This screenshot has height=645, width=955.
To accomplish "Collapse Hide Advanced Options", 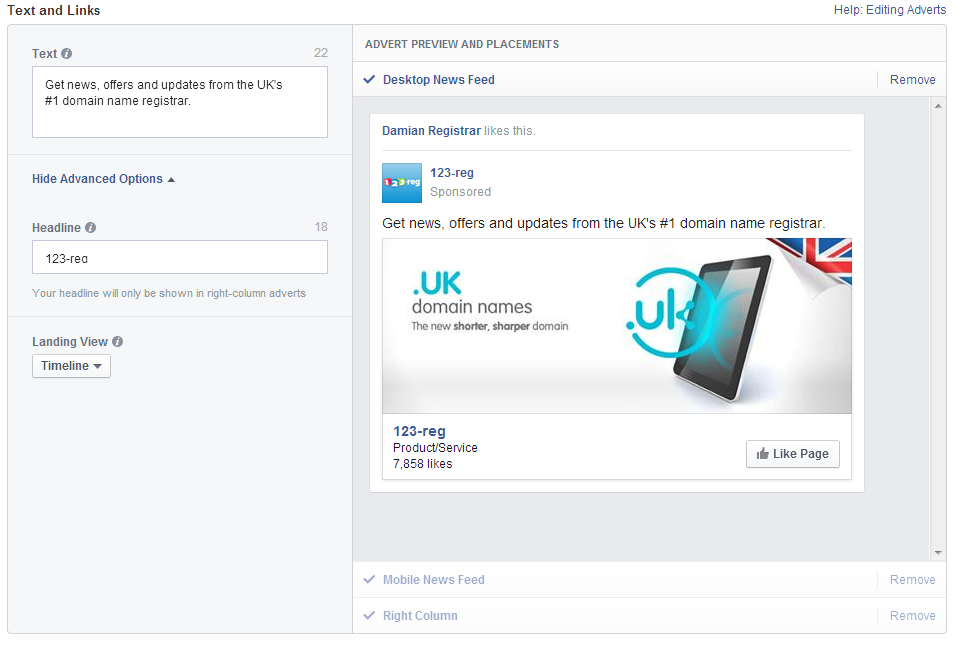I will (103, 179).
